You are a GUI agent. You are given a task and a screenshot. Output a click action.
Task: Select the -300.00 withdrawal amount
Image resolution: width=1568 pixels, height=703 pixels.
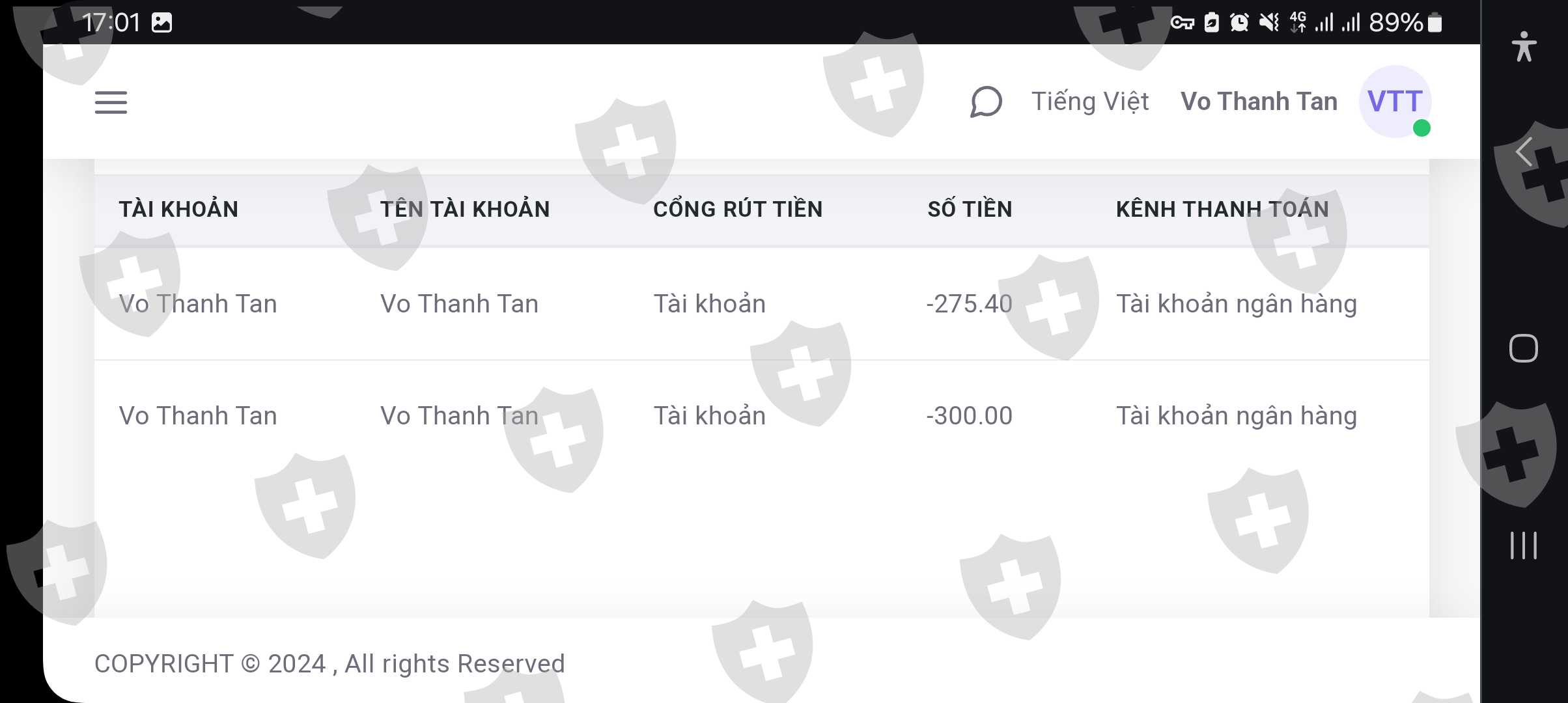969,416
